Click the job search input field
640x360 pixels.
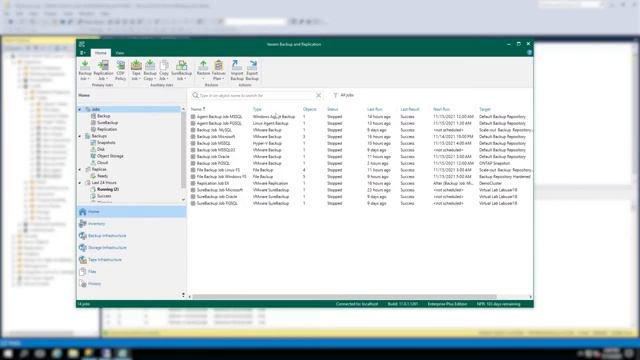pos(257,96)
